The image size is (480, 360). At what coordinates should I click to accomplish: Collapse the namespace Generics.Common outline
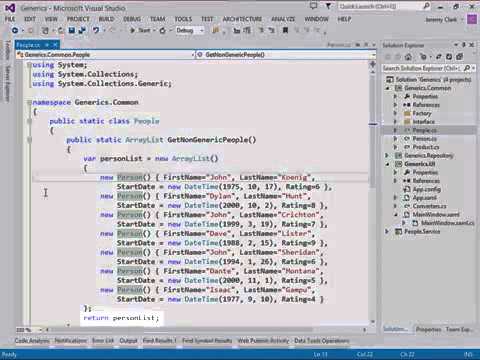pyautogui.click(x=29, y=102)
